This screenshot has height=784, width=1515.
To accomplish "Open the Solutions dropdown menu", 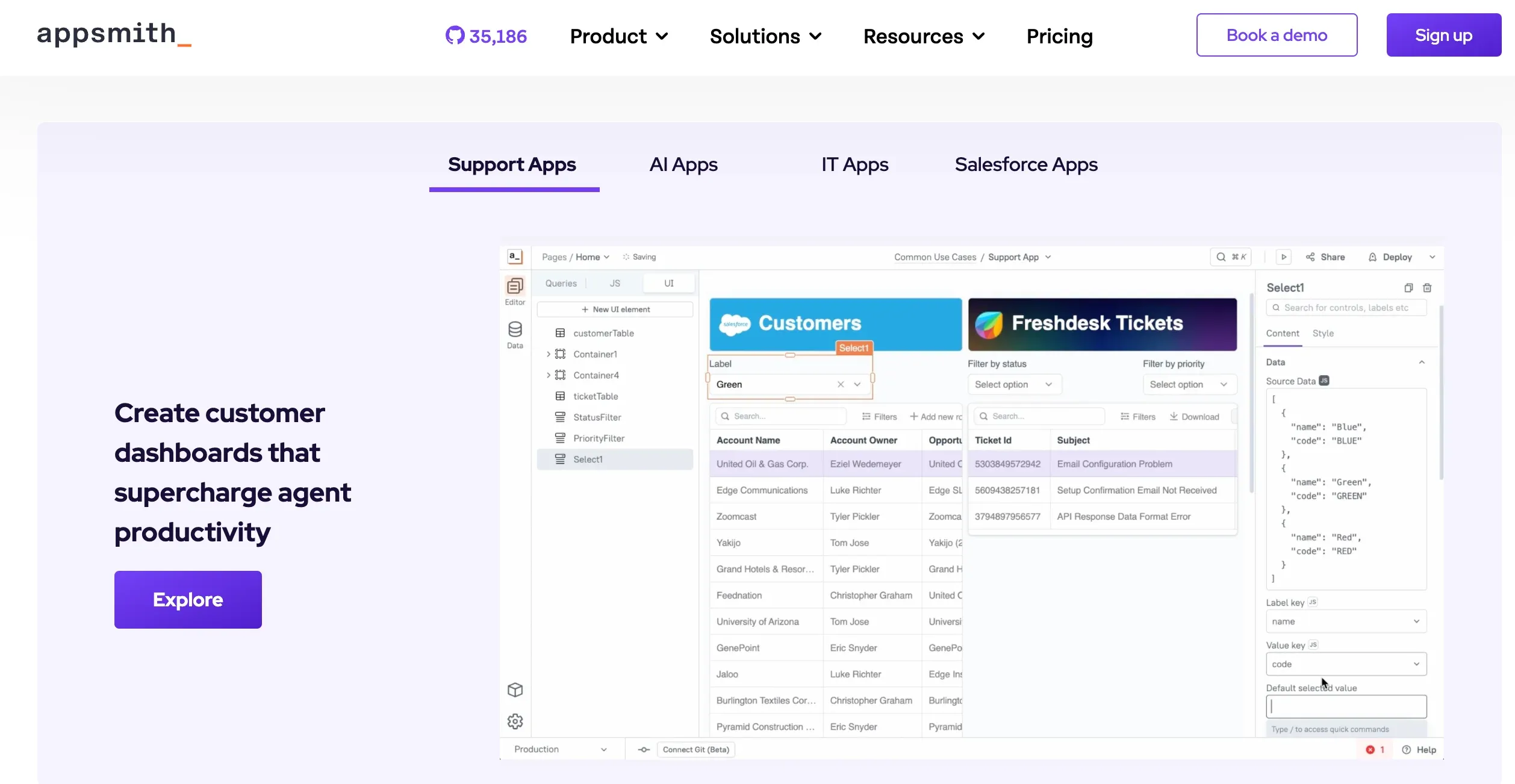I will pos(765,36).
